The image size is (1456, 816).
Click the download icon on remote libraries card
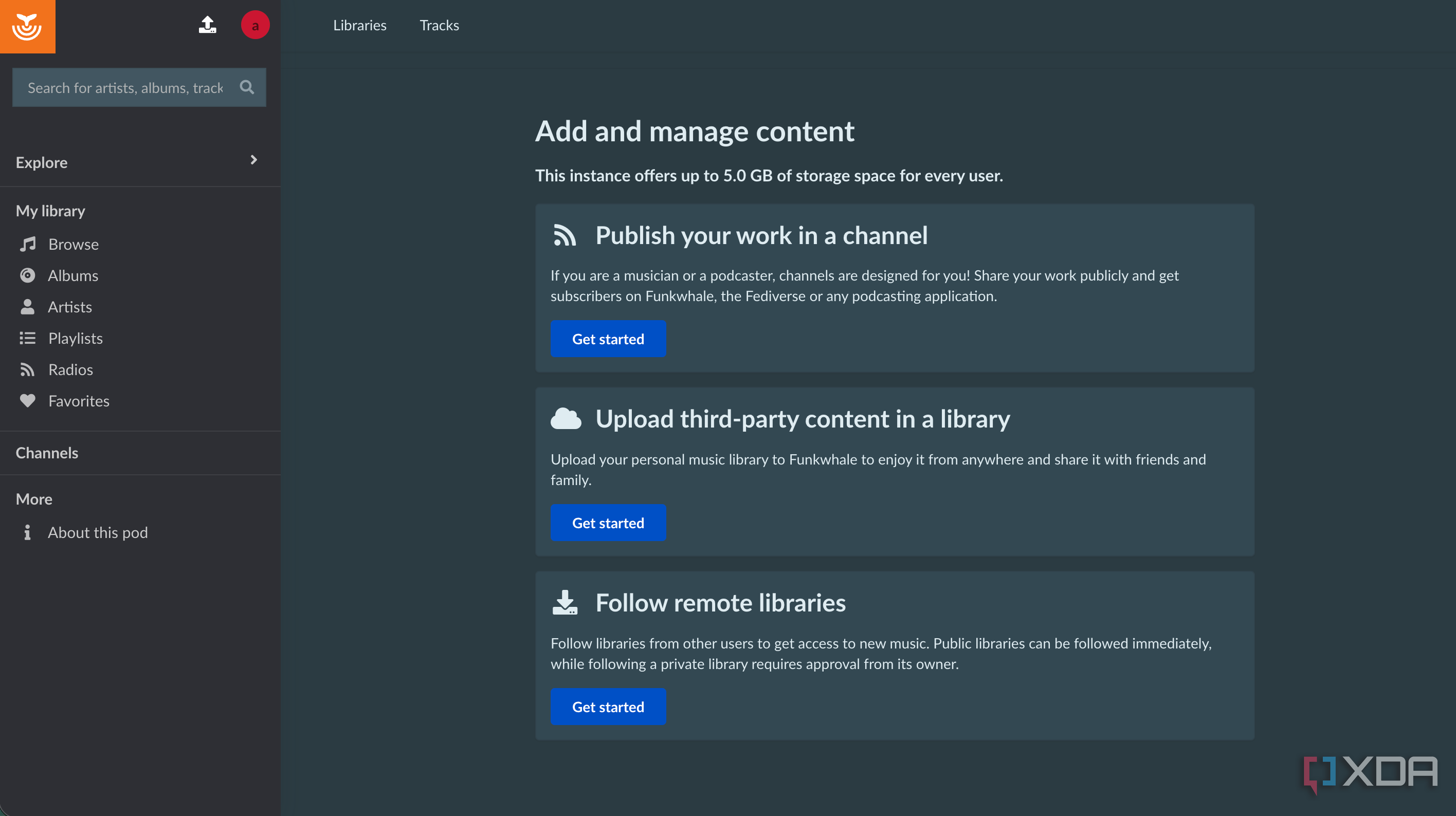tap(565, 602)
